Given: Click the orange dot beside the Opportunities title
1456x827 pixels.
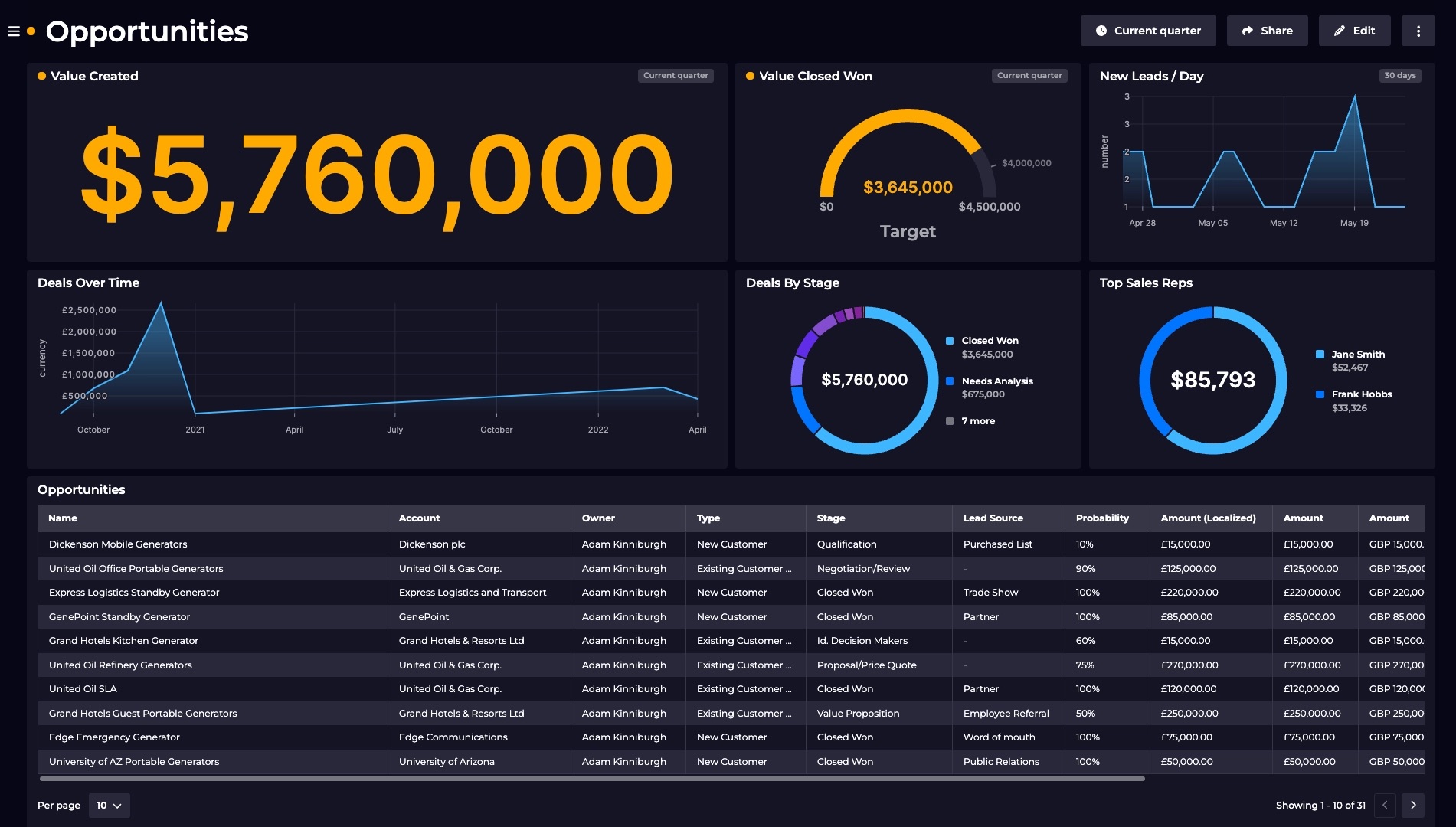Looking at the screenshot, I should click(31, 31).
